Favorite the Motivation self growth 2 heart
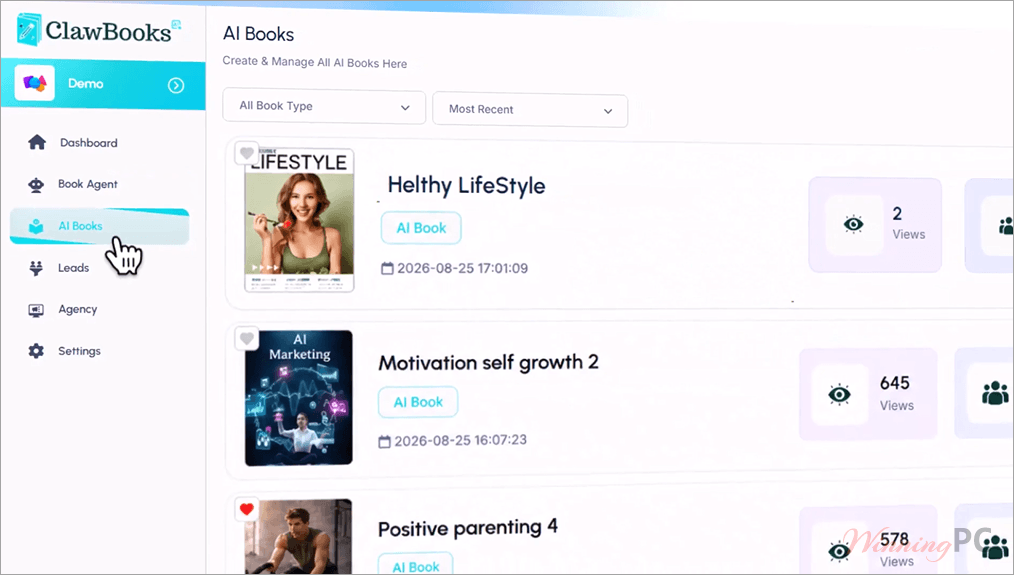The height and width of the screenshot is (575, 1014). tap(246, 338)
